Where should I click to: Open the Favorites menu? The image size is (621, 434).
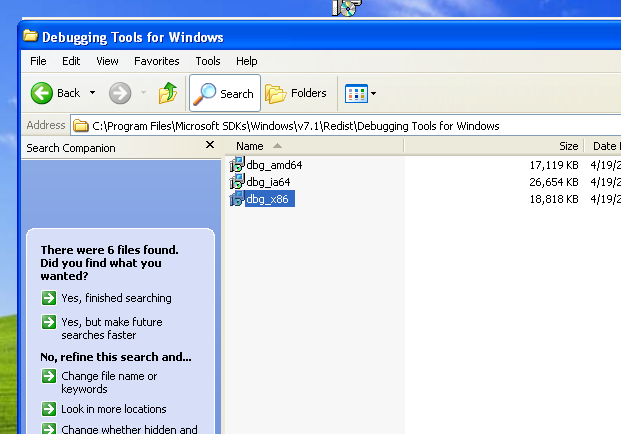coord(157,61)
